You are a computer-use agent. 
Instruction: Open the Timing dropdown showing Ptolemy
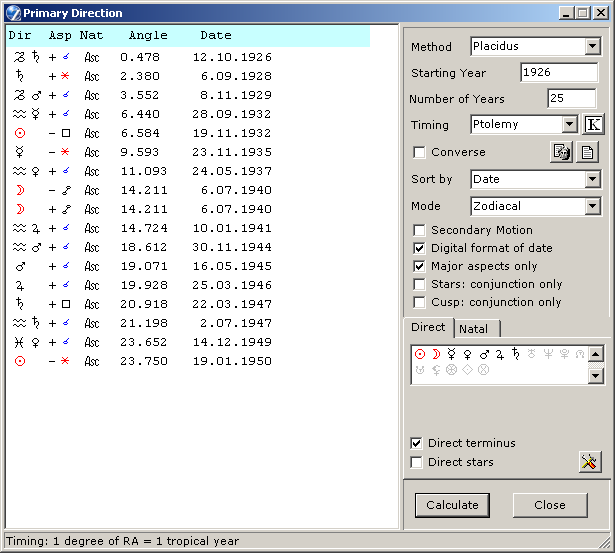569,125
